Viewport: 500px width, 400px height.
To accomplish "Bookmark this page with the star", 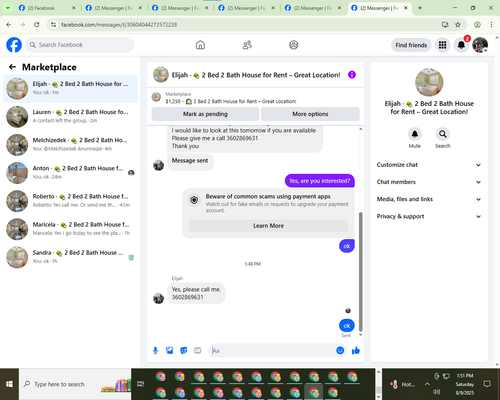I will pos(458,24).
